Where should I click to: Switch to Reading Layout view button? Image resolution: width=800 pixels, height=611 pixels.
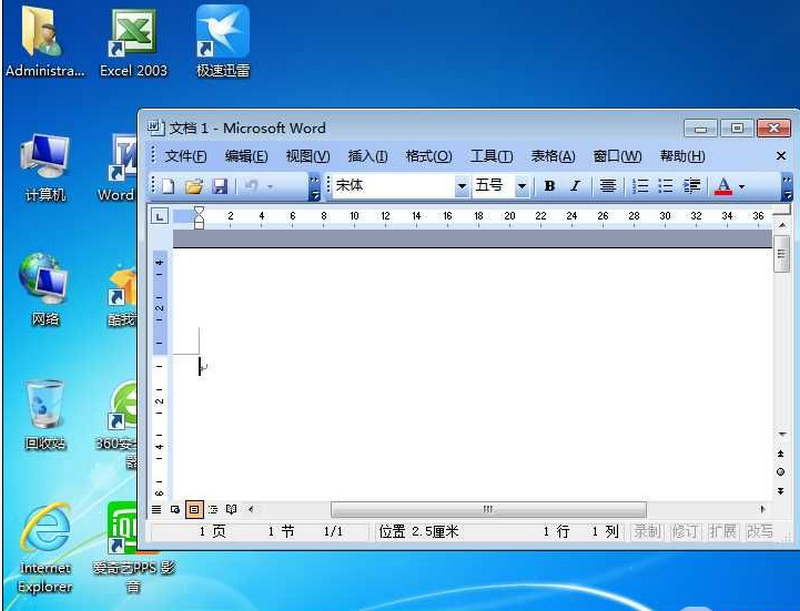(231, 509)
